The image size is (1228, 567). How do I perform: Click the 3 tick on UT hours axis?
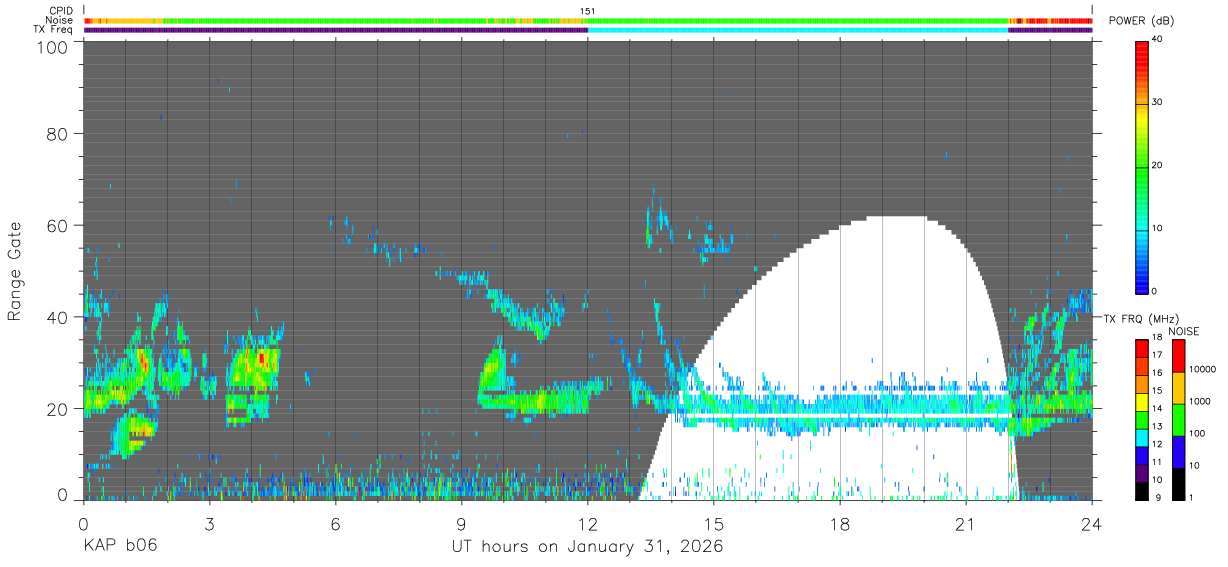pos(209,523)
